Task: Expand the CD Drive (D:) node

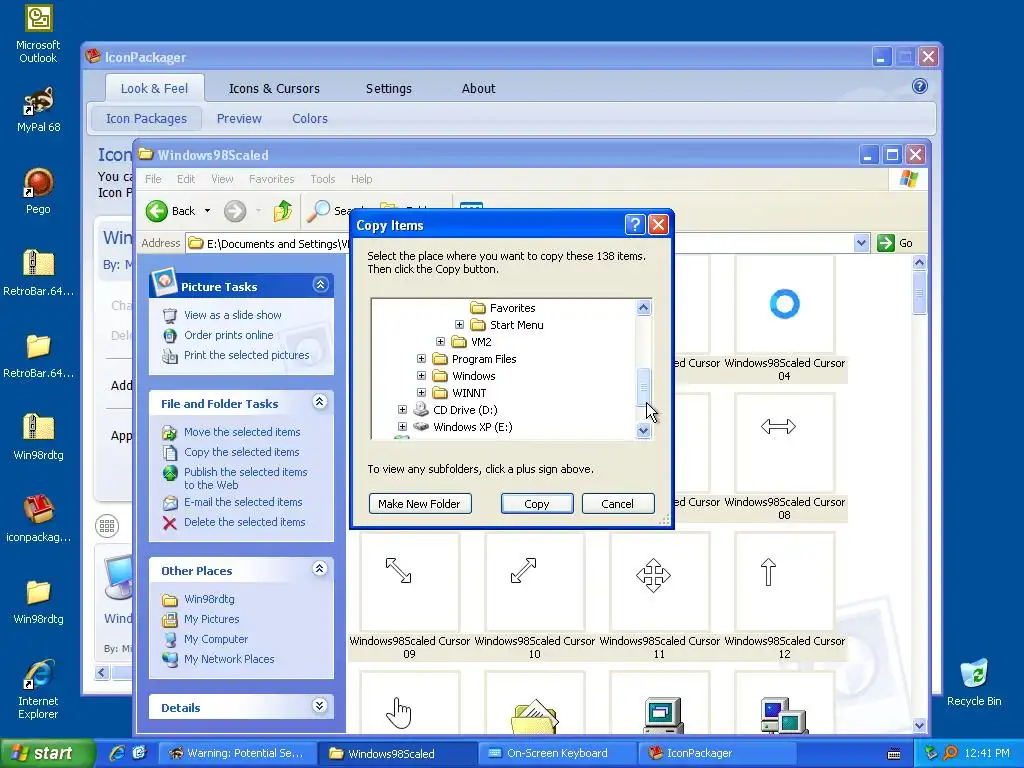Action: point(402,409)
